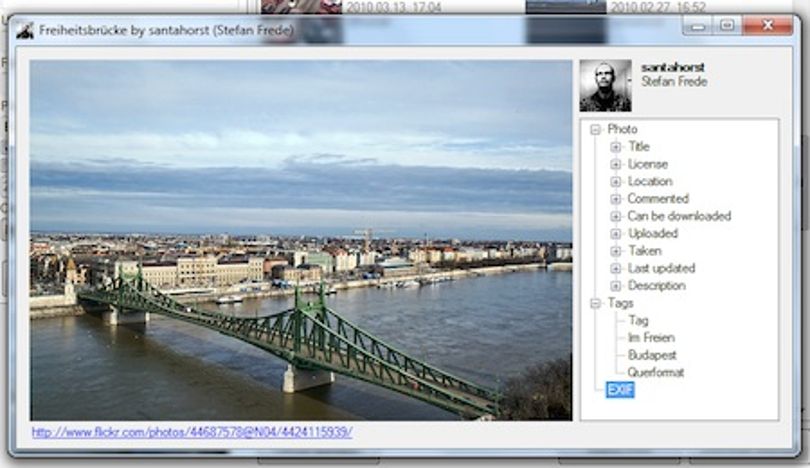The height and width of the screenshot is (468, 810).
Task: Minimize the photo details window
Action: click(x=698, y=26)
